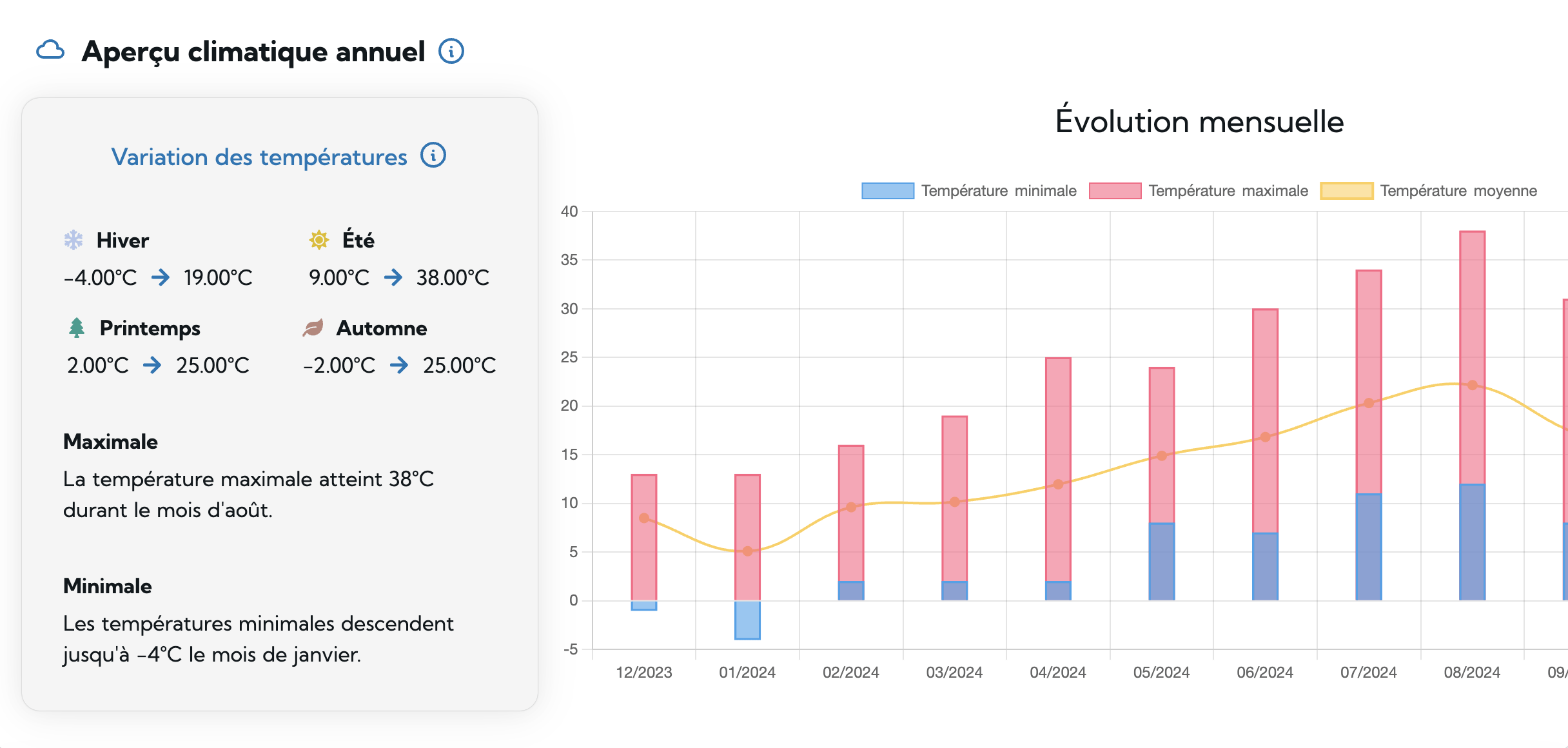
Task: Click the leaf icon next to 'Automne'
Action: click(314, 328)
